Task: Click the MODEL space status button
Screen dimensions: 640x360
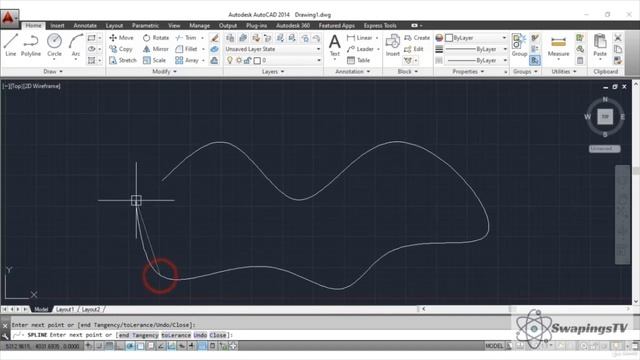Action: click(x=494, y=346)
